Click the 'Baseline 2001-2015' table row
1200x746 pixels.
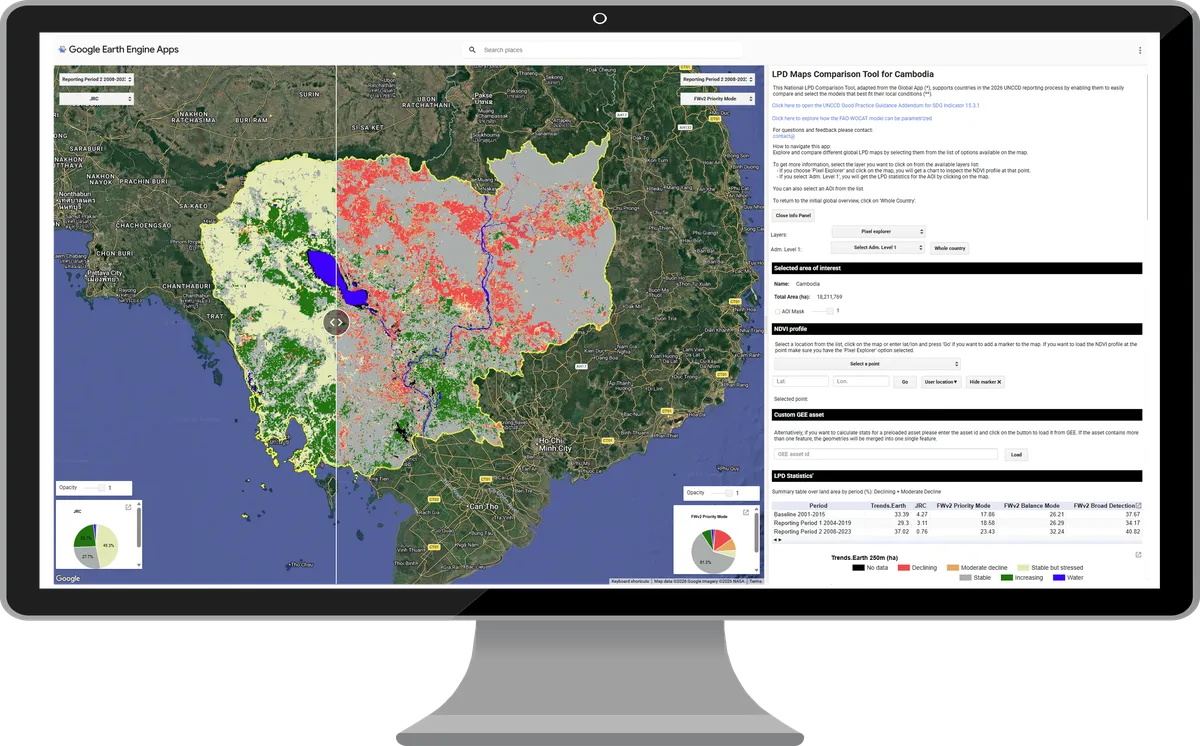(957, 515)
